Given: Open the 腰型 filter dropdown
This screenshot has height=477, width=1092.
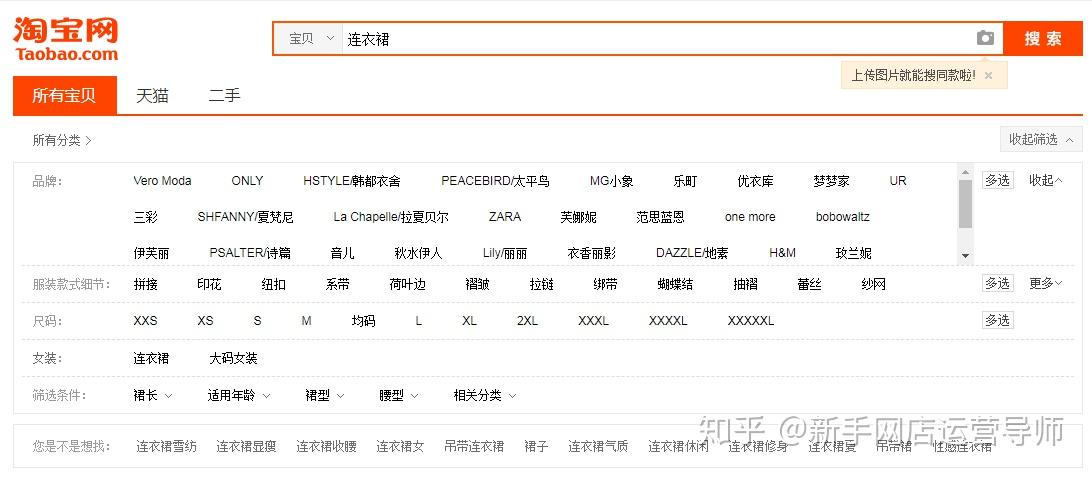Looking at the screenshot, I should 398,396.
